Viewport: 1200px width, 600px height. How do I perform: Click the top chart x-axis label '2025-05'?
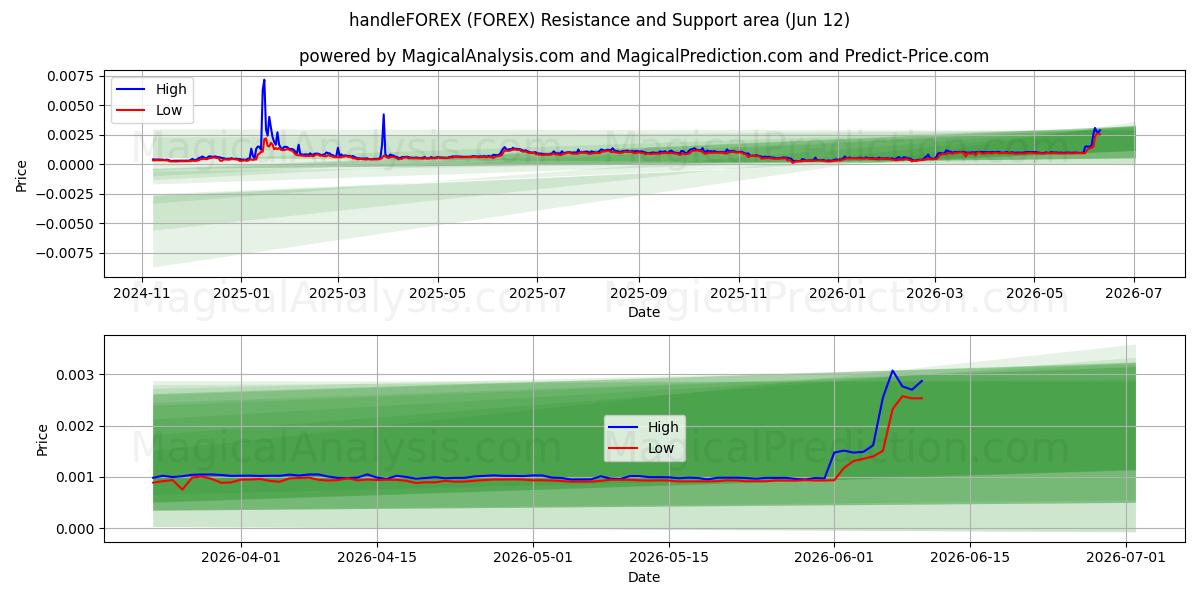[x=438, y=295]
